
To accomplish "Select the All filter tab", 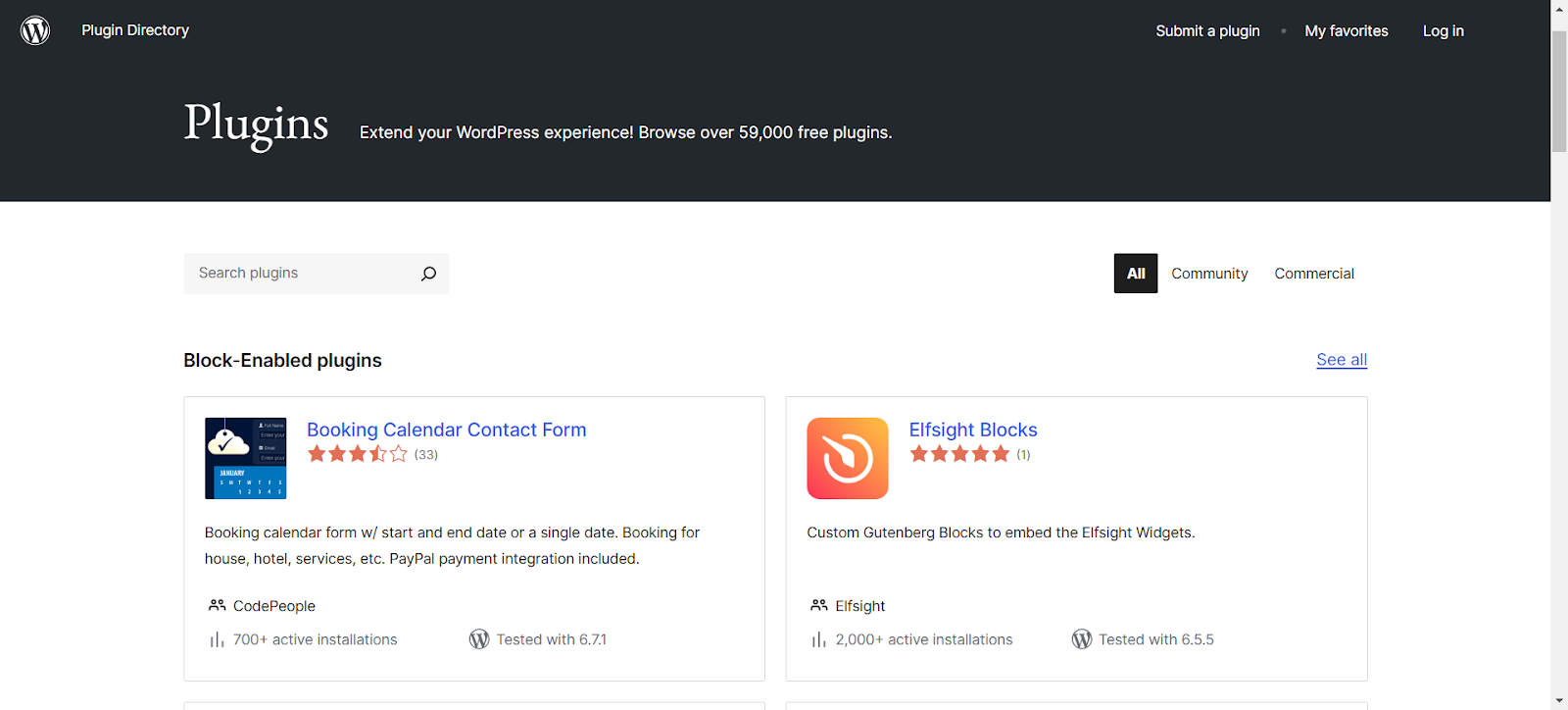I will click(x=1136, y=274).
